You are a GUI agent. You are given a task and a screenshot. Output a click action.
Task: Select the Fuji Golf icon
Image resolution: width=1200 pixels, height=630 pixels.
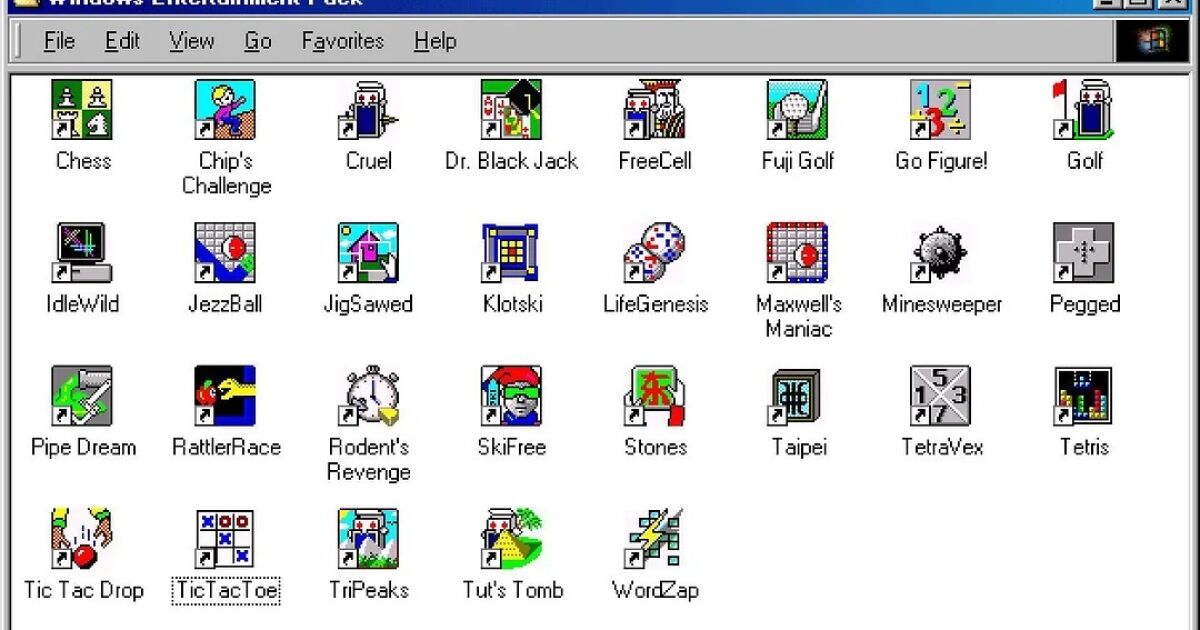[798, 110]
